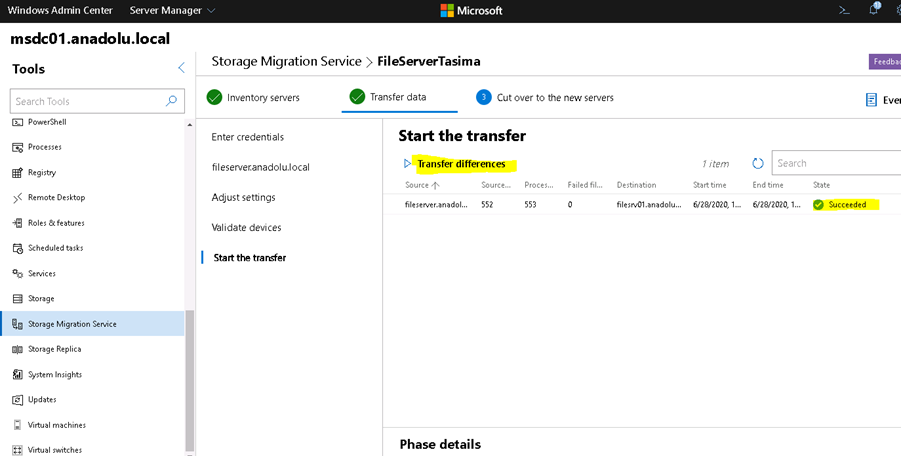Click the green Succeeded status icon
Screen dimensions: 901x456
pyautogui.click(x=818, y=204)
